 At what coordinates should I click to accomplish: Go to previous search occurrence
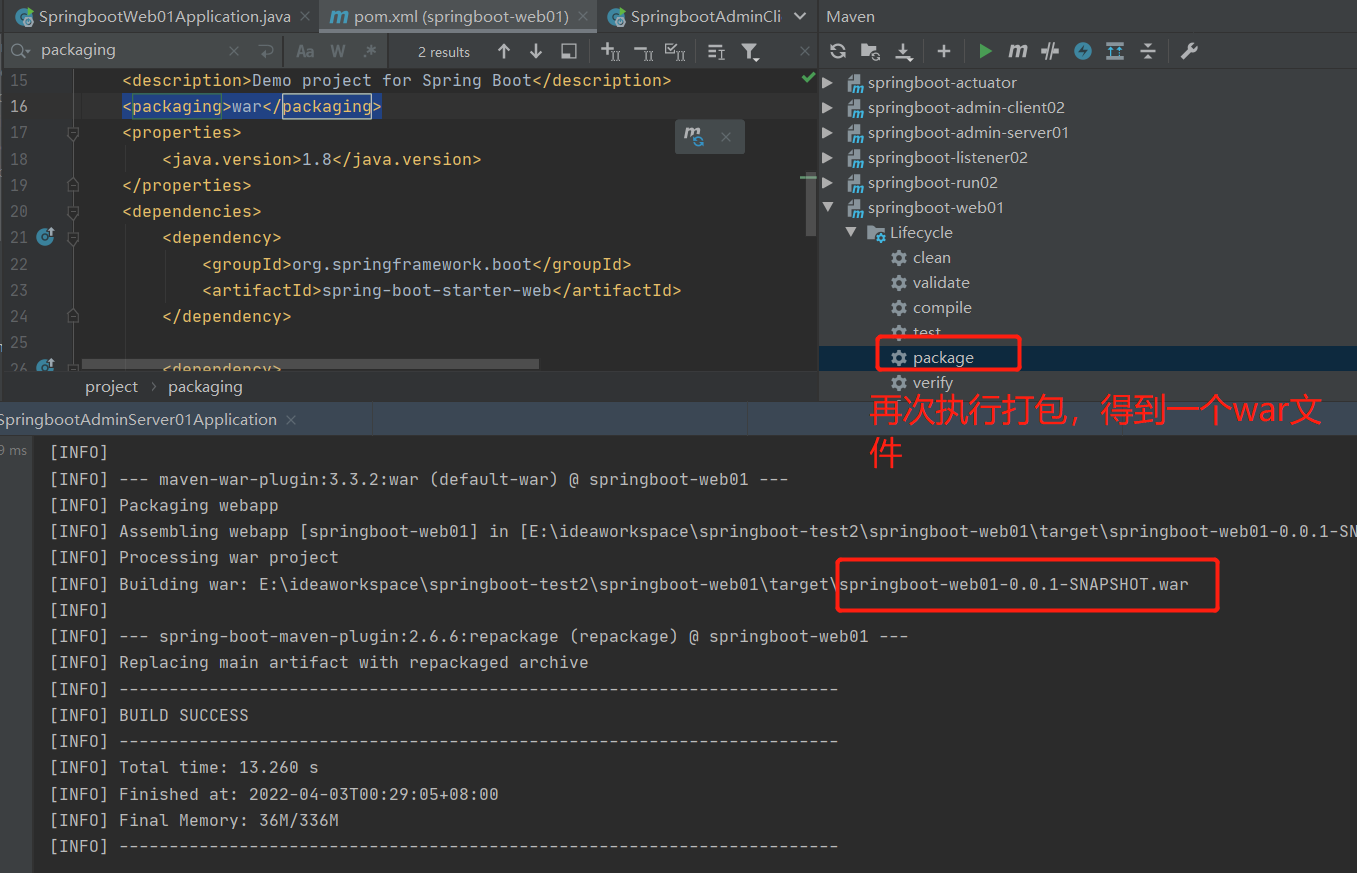point(504,51)
